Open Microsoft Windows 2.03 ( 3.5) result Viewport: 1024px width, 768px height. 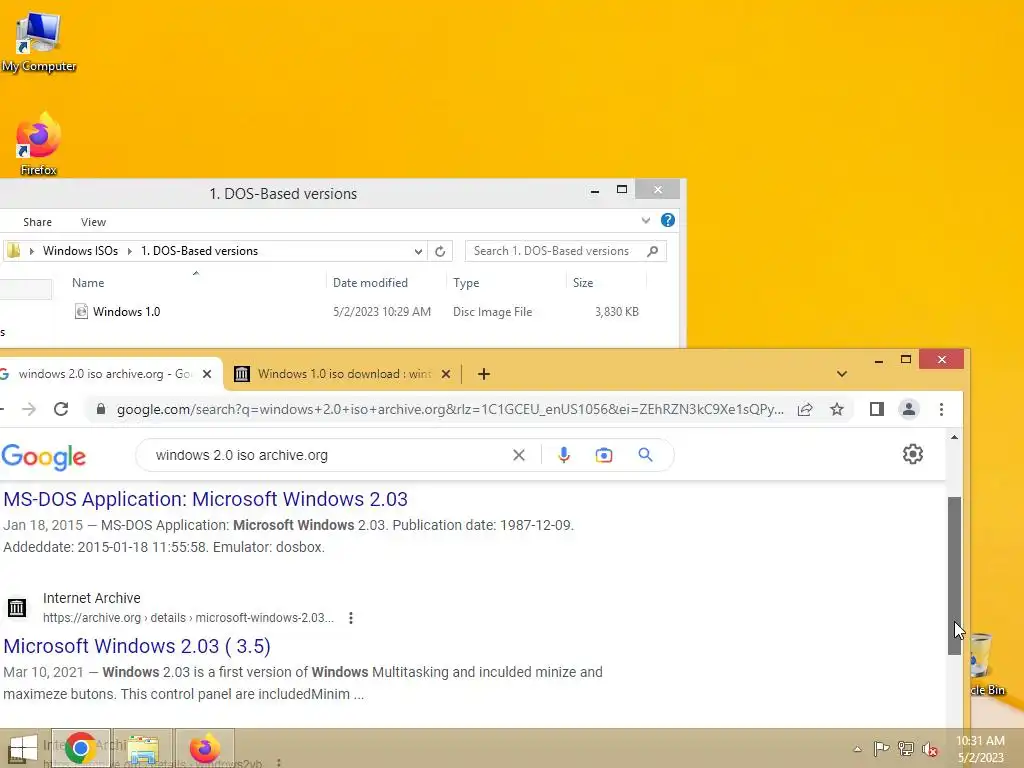[136, 646]
